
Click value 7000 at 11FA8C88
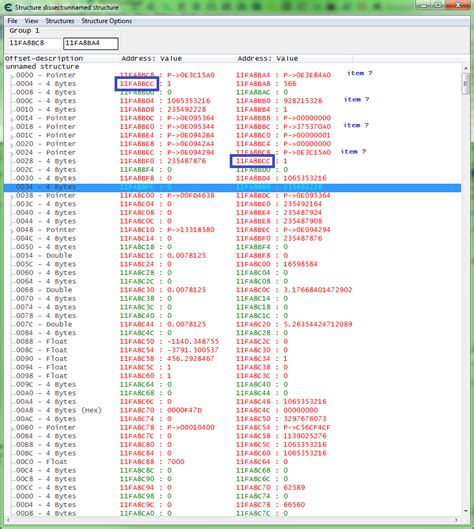176,462
